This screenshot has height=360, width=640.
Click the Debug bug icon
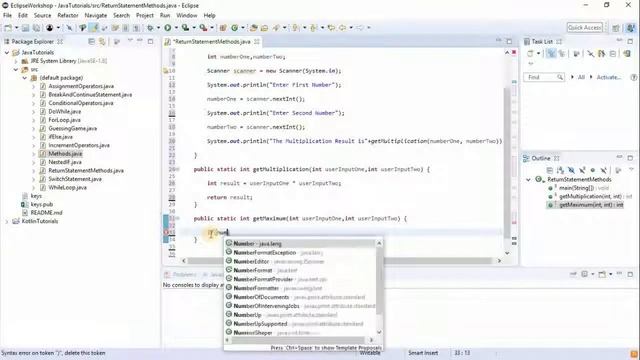[150, 28]
